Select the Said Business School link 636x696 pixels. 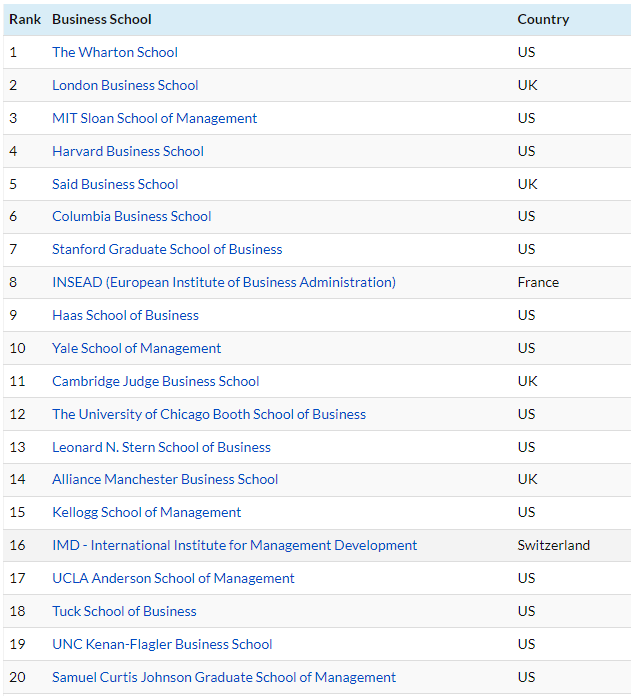click(115, 184)
